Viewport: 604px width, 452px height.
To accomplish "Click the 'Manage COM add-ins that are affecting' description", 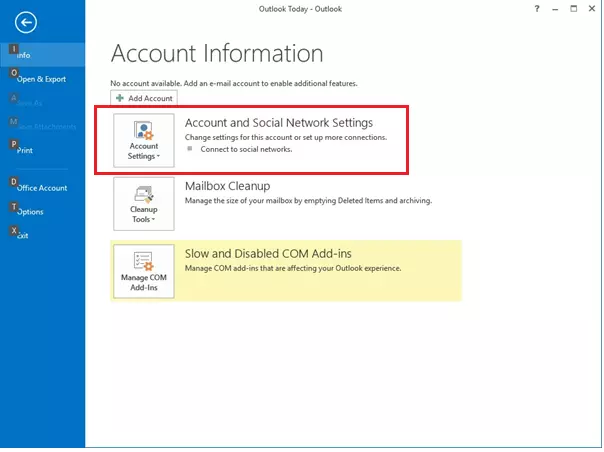I will click(293, 268).
